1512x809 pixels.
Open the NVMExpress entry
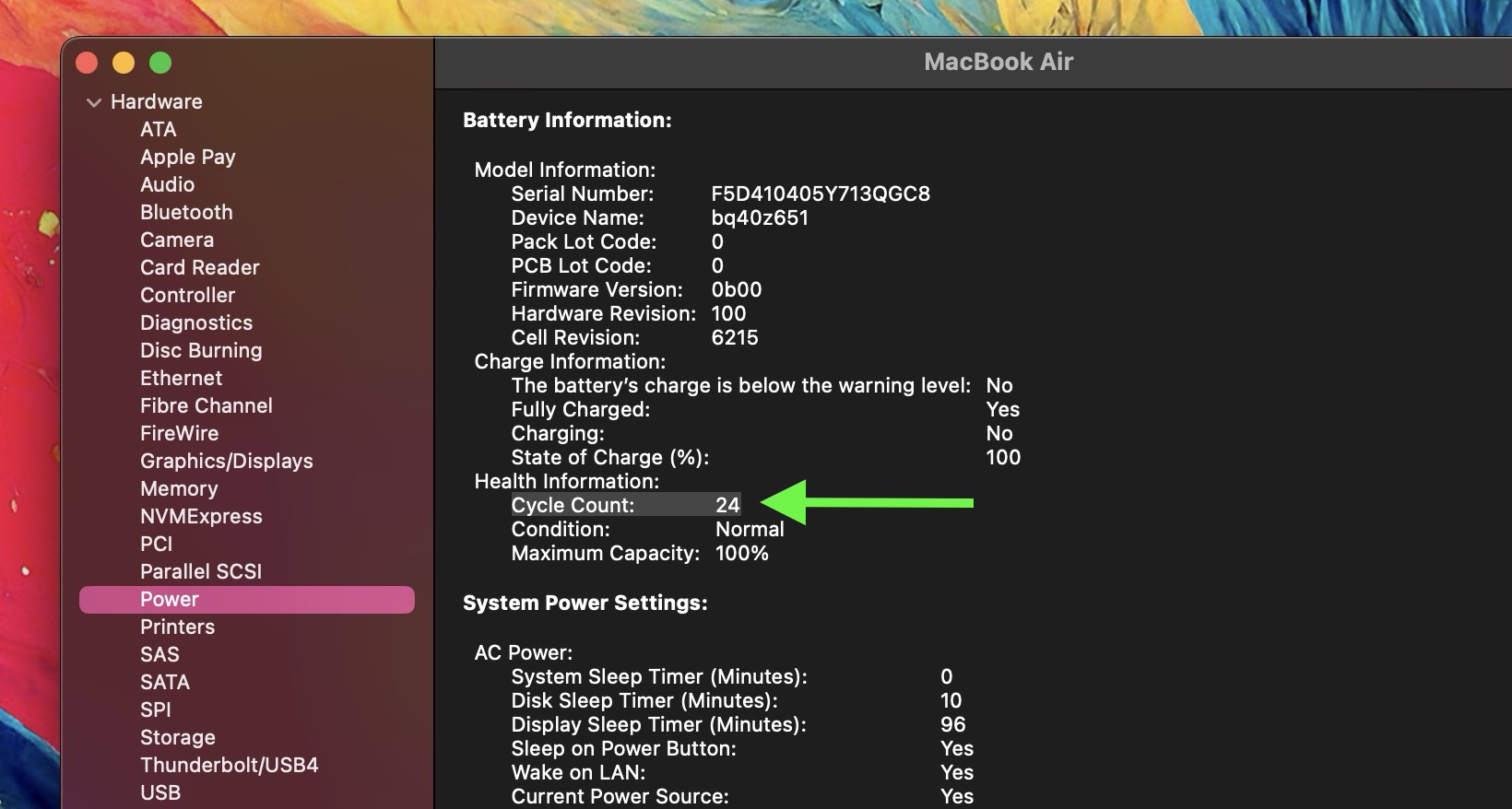[x=201, y=516]
